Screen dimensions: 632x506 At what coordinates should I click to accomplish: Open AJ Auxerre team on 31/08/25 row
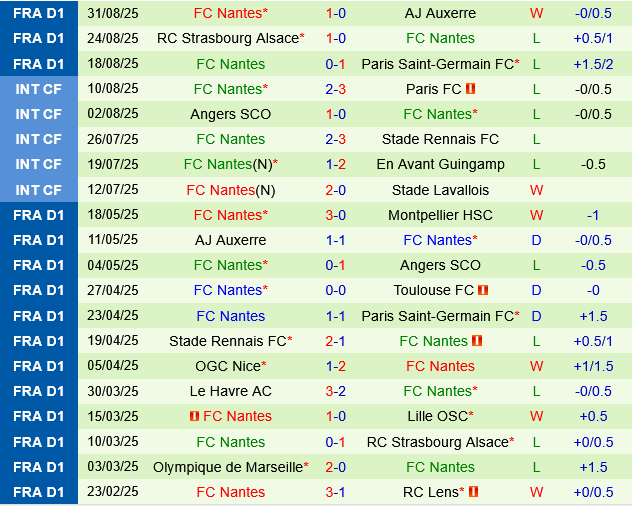(440, 13)
